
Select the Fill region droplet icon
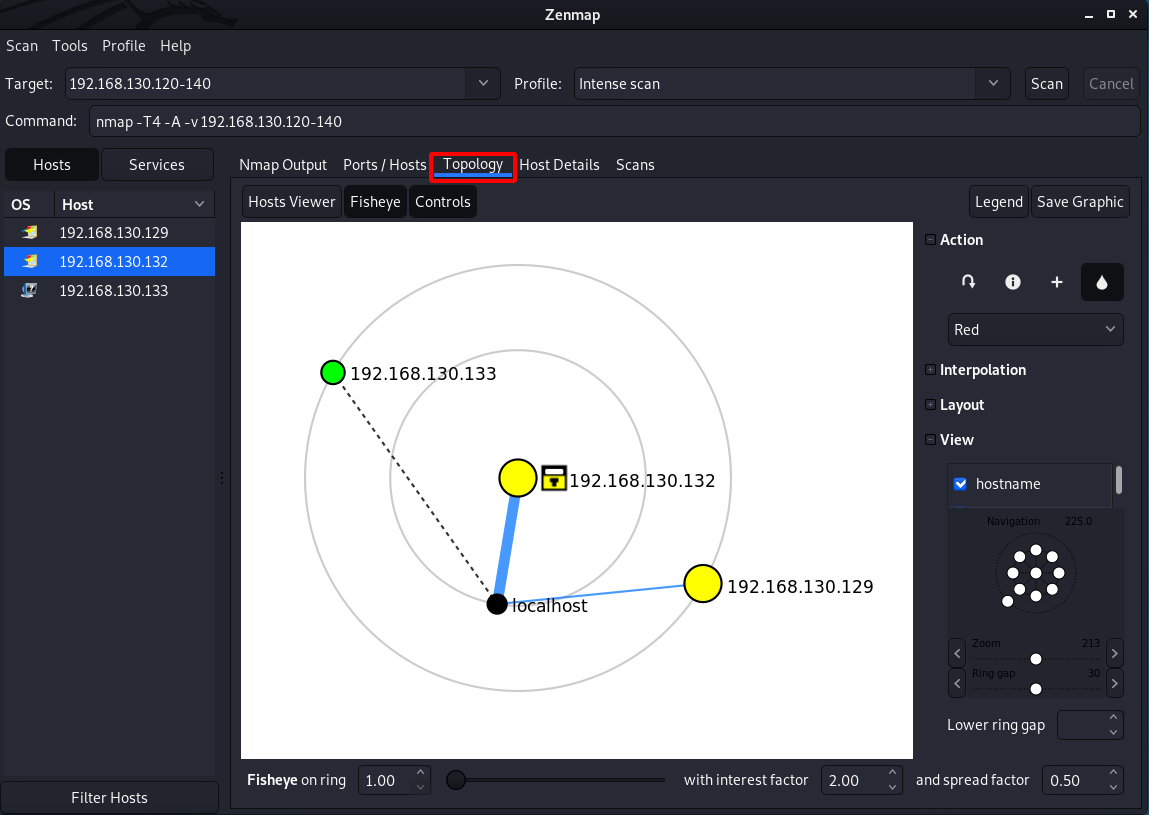pyautogui.click(x=1101, y=282)
